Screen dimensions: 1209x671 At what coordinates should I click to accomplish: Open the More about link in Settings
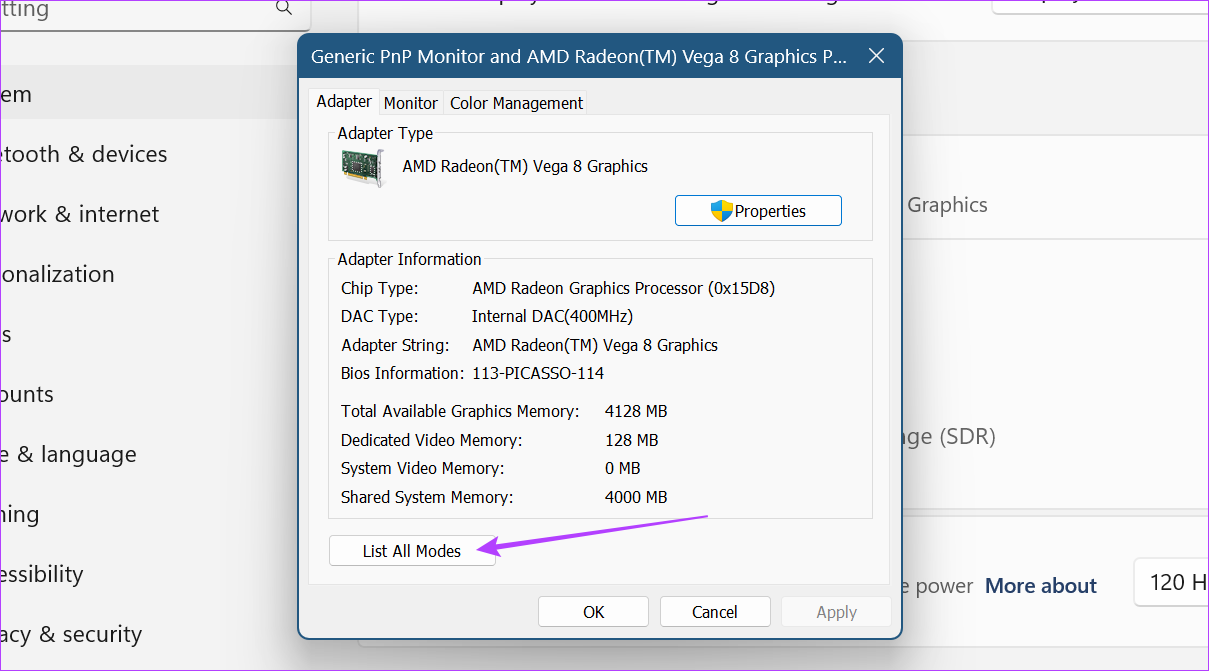1041,586
